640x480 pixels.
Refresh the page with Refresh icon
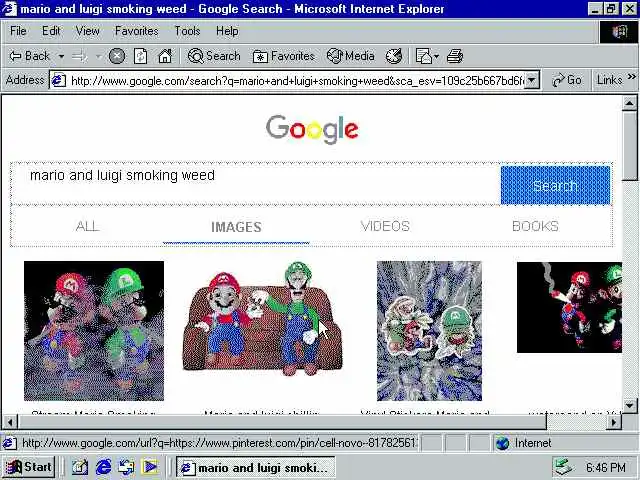click(140, 56)
